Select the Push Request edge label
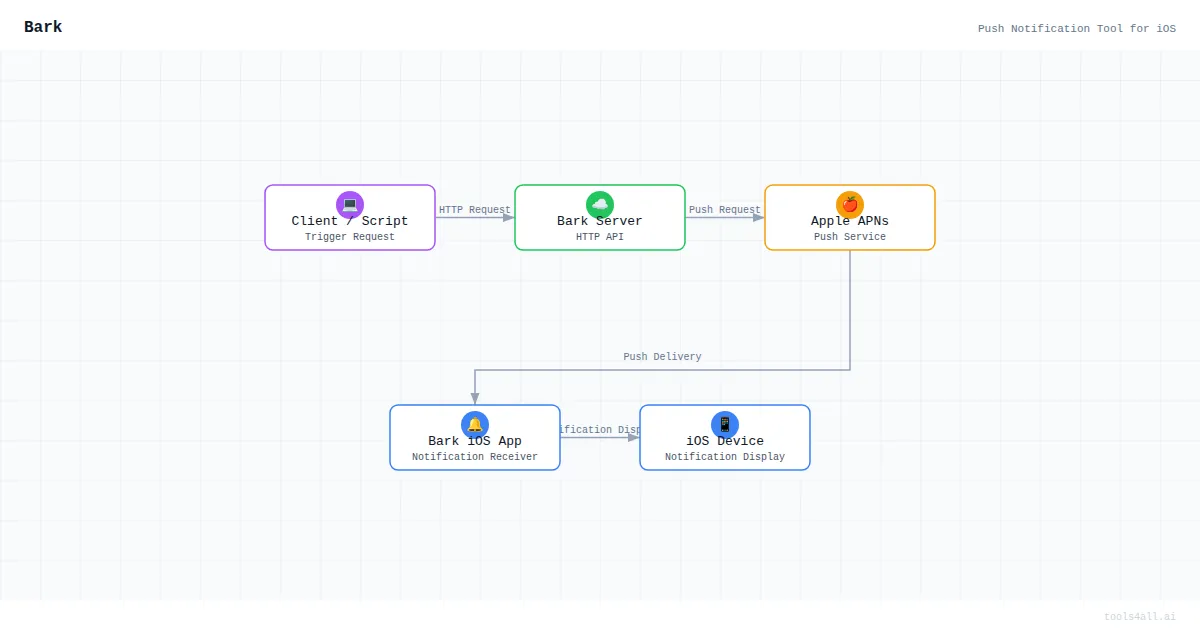This screenshot has width=1200, height=630. tap(725, 210)
